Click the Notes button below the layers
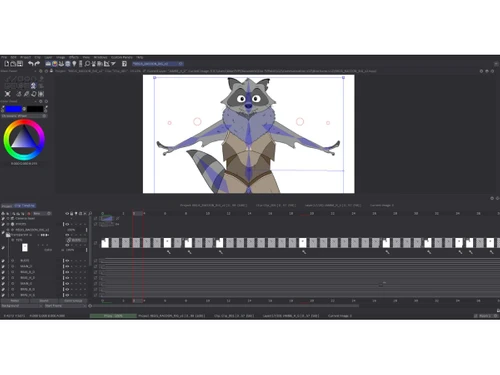Screen dimensions: 500x375 click(x=15, y=301)
